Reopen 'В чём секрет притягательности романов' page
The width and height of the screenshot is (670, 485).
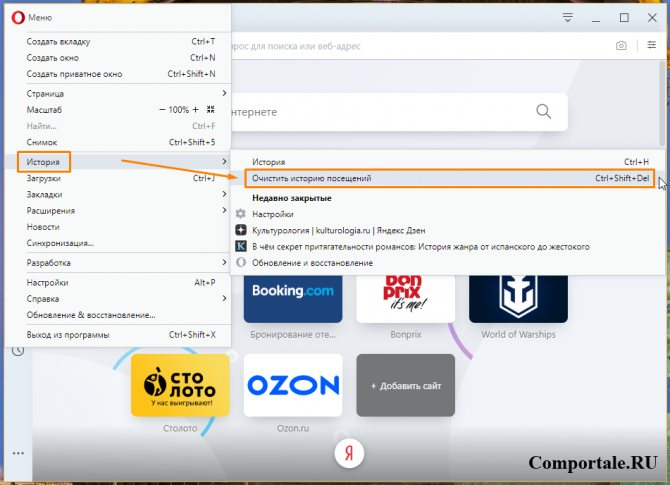448,247
